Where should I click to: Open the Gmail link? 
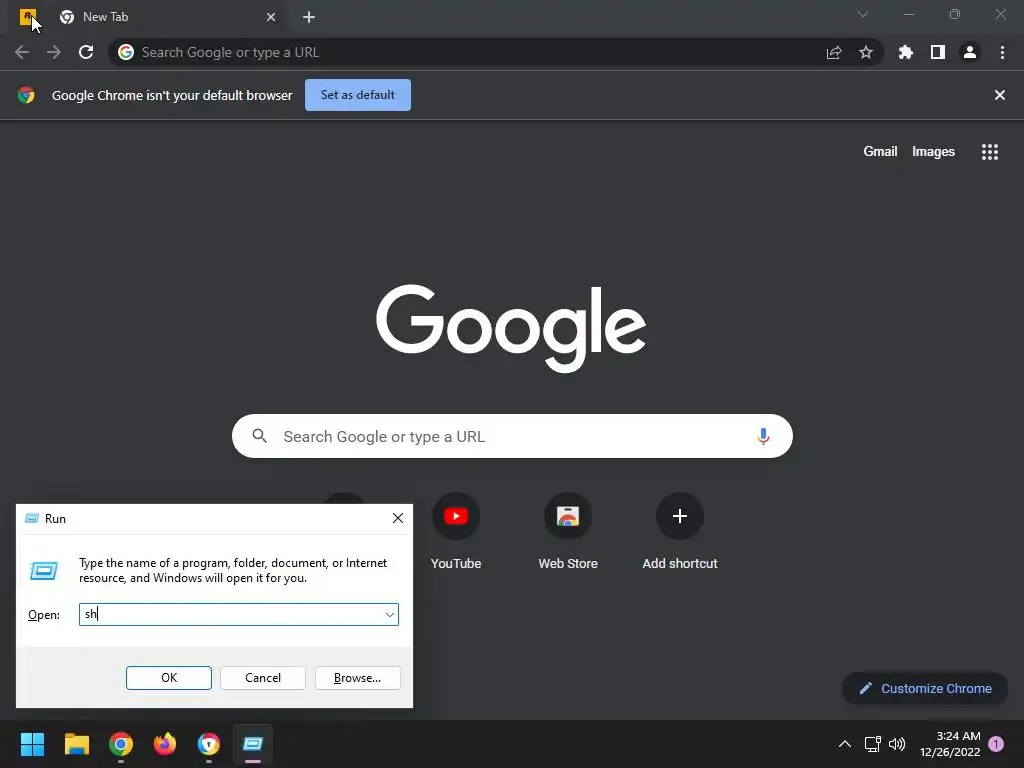click(x=880, y=152)
